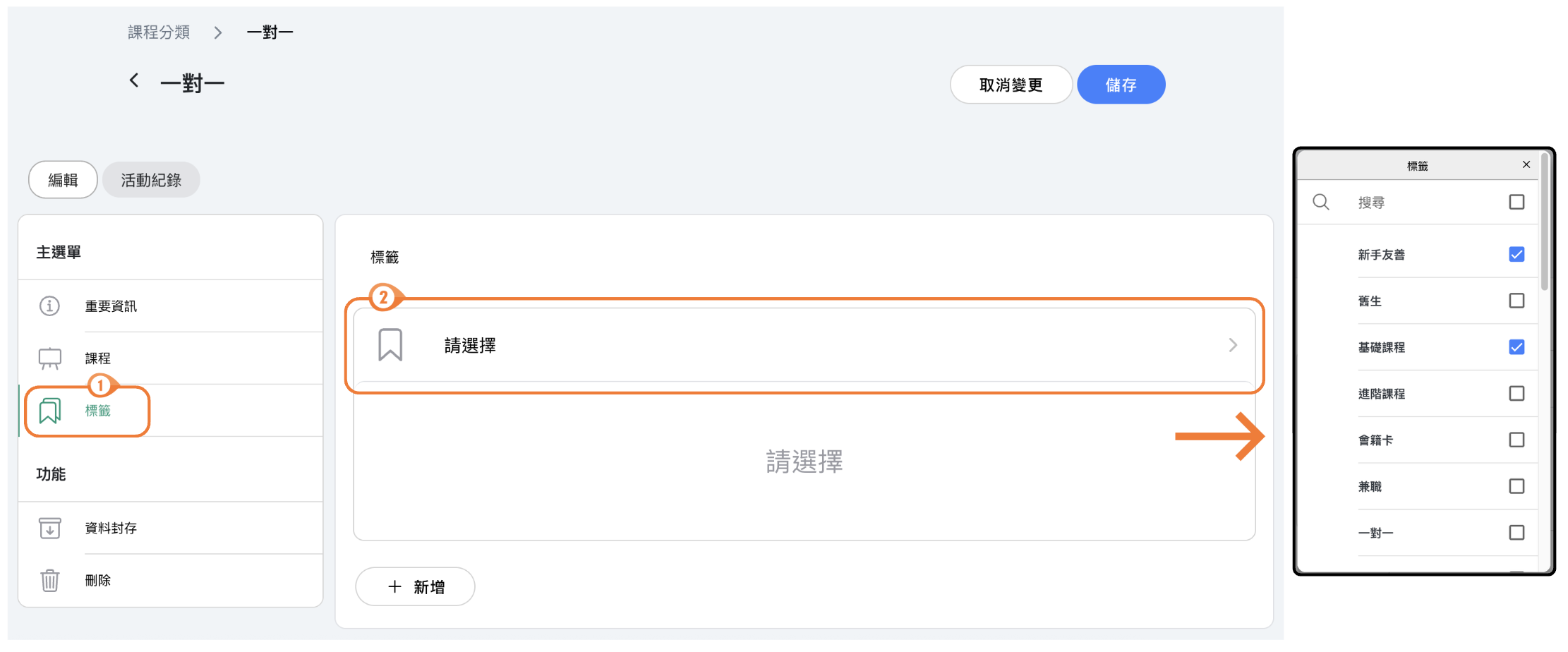This screenshot has height=652, width=1568.
Task: Click the search magnifier icon in 標籤 popup
Action: (x=1321, y=203)
